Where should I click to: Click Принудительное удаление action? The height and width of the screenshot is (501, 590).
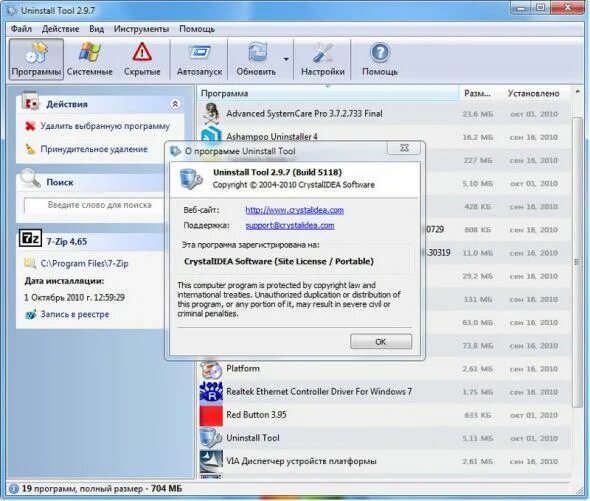point(94,149)
